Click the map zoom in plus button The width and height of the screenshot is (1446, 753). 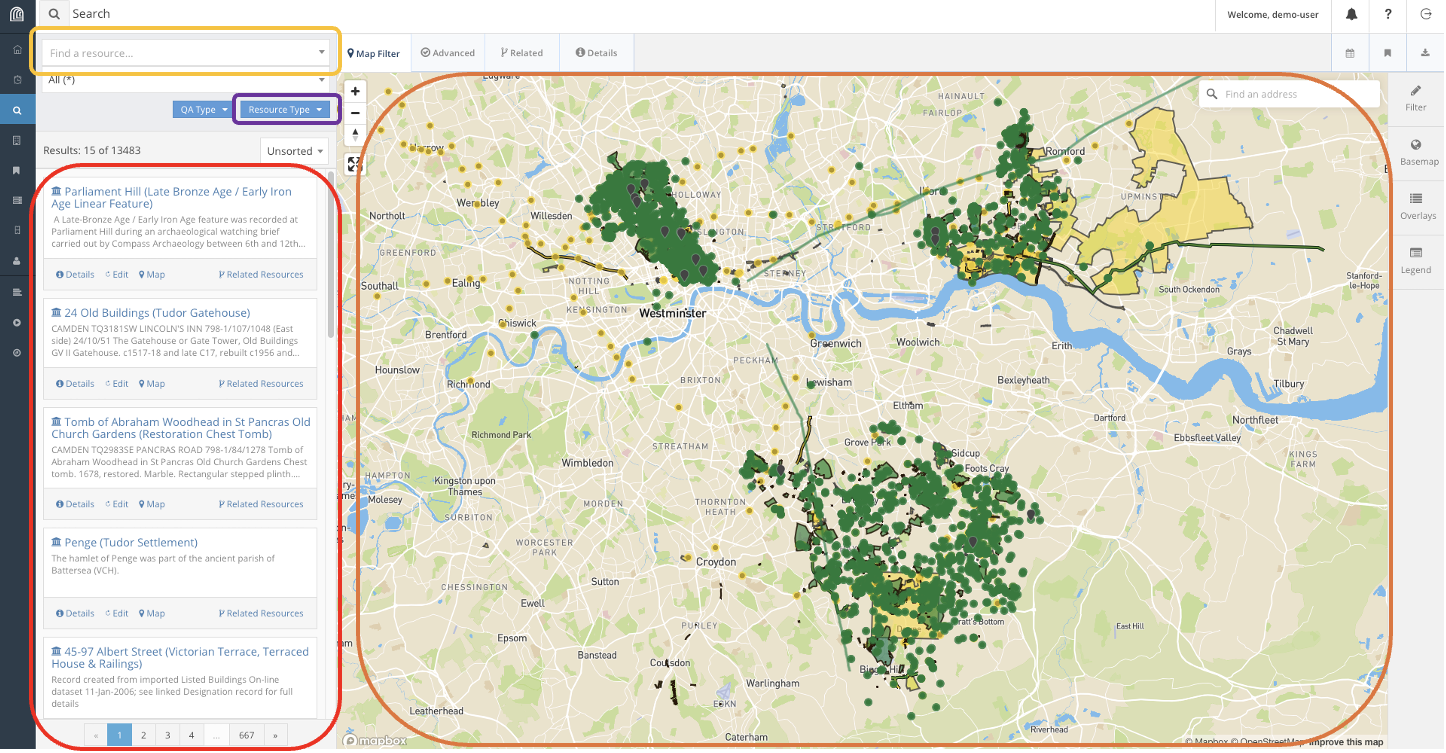click(x=355, y=91)
